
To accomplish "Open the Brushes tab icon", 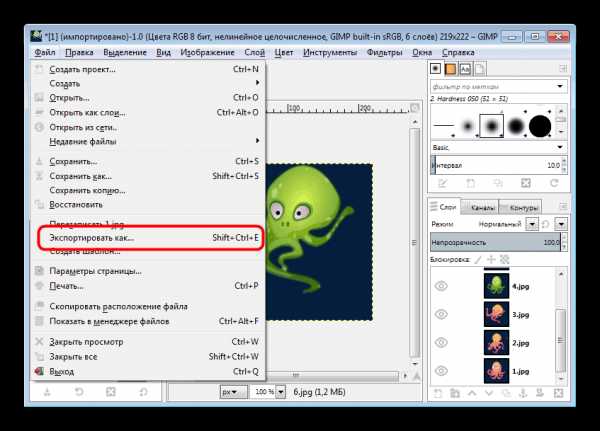I will pyautogui.click(x=435, y=69).
